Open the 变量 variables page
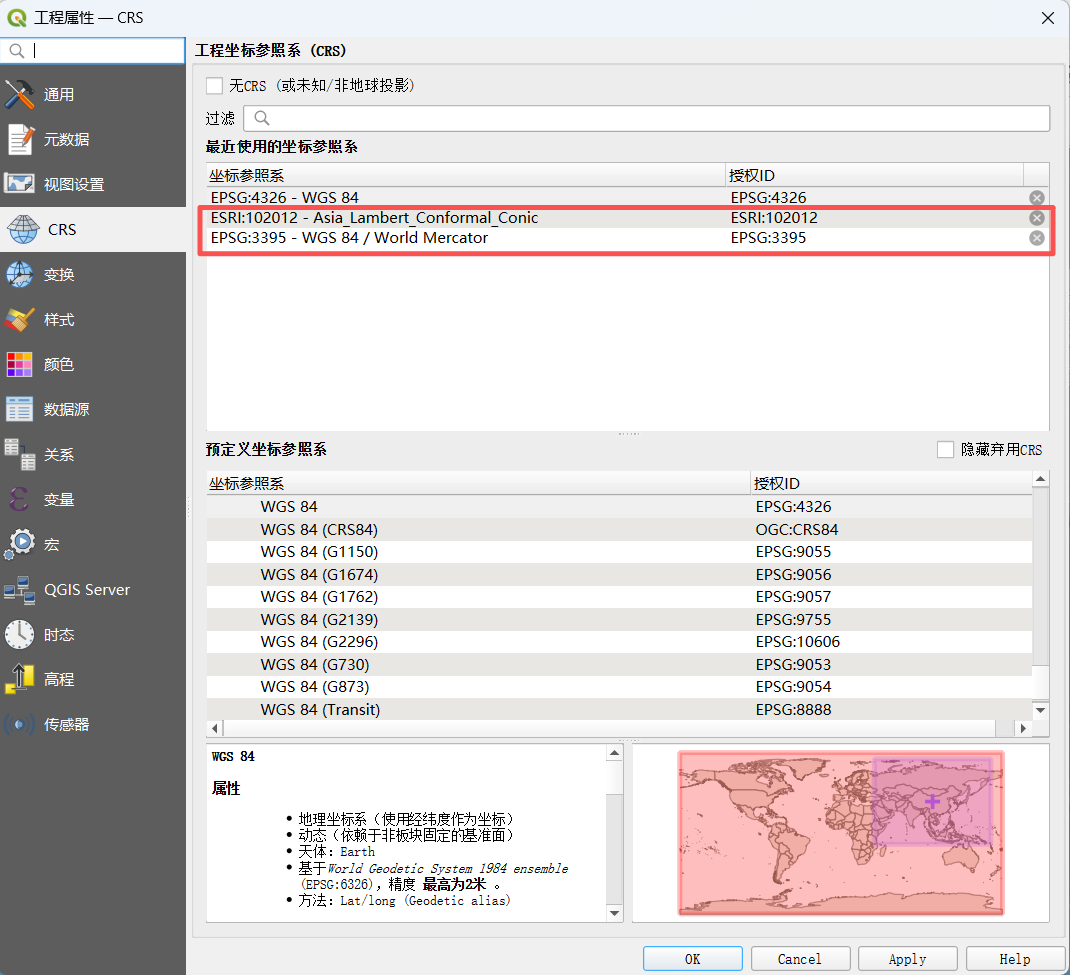 click(93, 499)
